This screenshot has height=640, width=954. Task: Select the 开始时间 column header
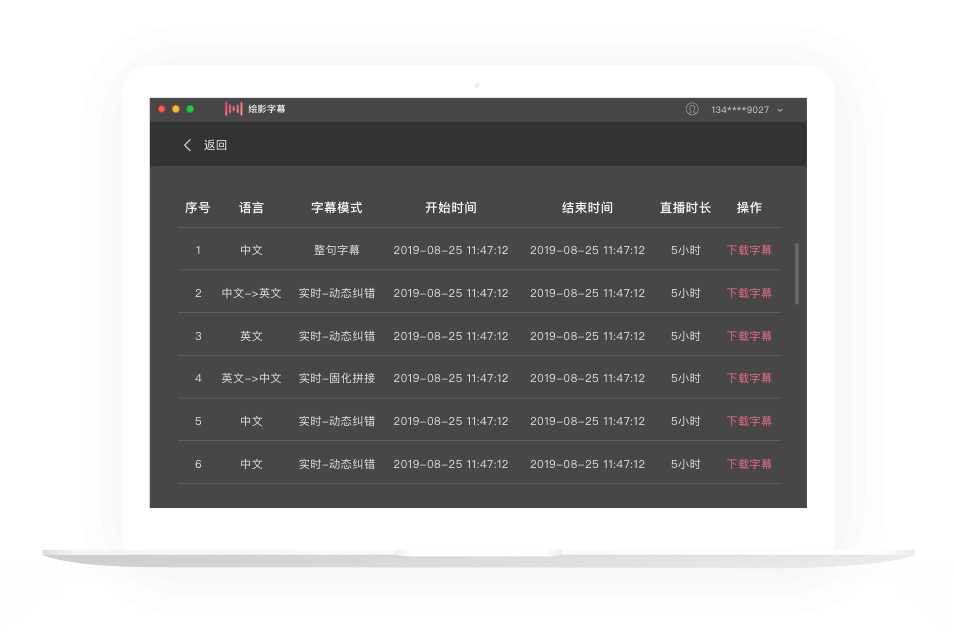[x=451, y=208]
